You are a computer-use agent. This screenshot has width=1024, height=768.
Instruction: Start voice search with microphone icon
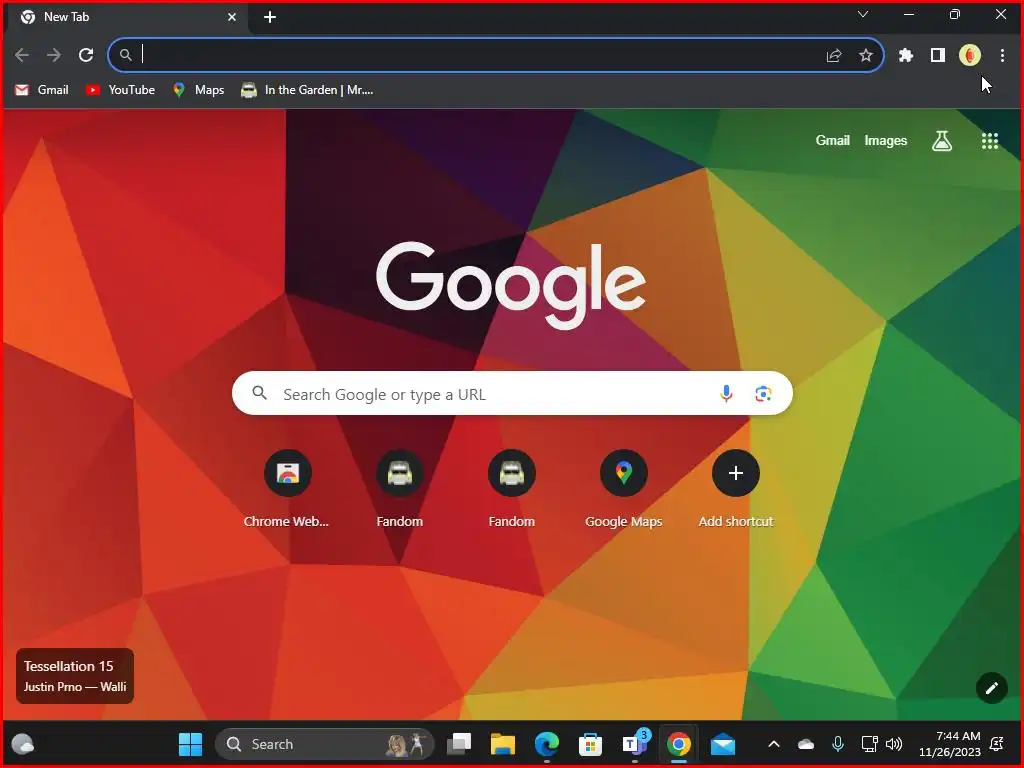[726, 393]
